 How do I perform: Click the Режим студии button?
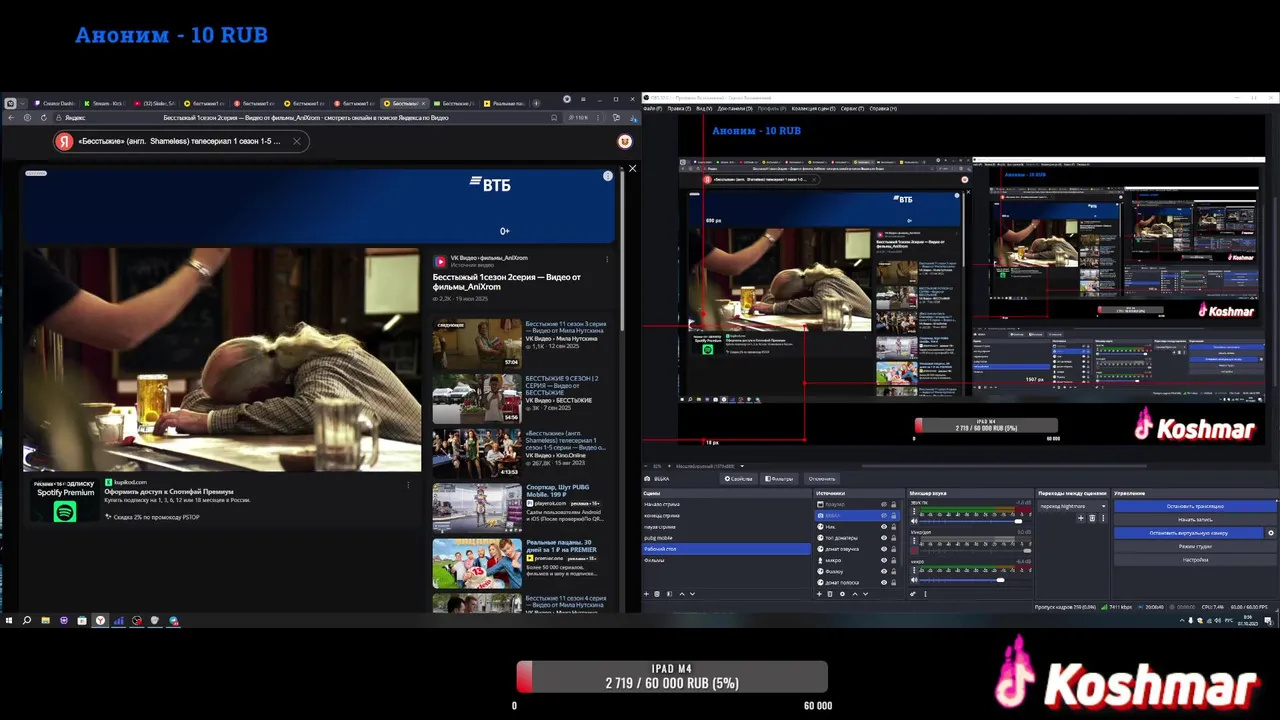pos(1195,547)
